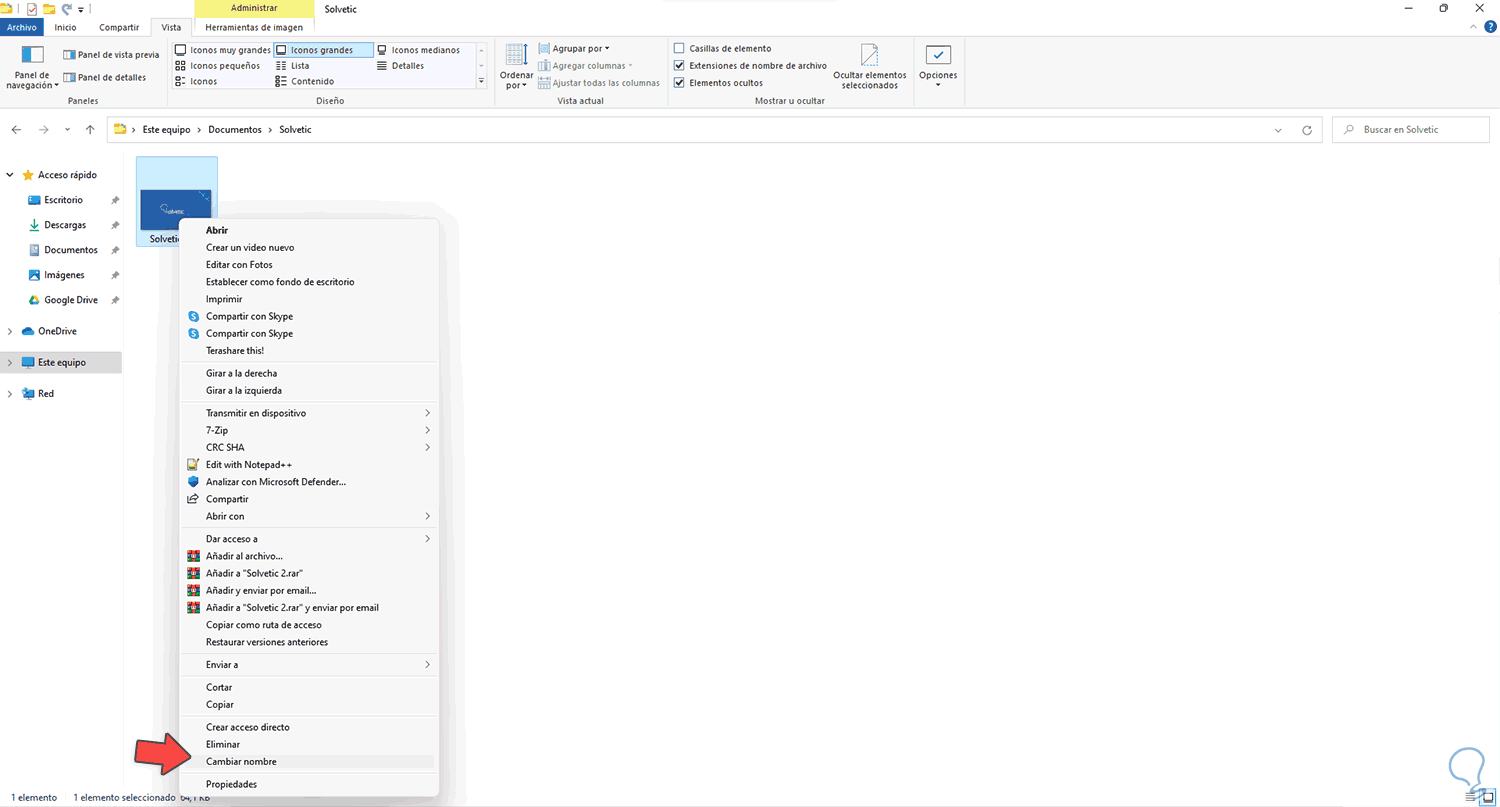The width and height of the screenshot is (1500, 807).
Task: Open the Archivo tab
Action: click(x=21, y=27)
